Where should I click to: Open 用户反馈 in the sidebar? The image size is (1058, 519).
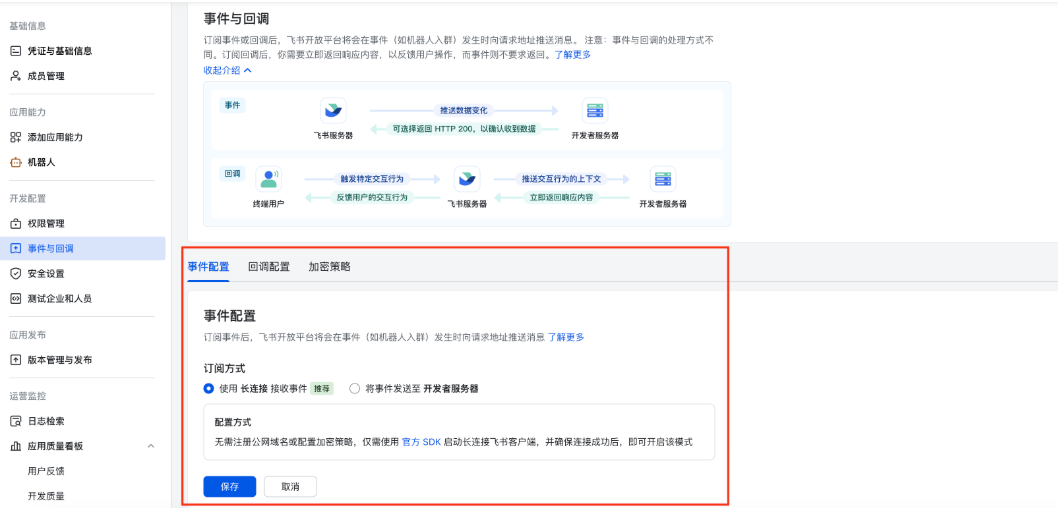pyautogui.click(x=46, y=471)
